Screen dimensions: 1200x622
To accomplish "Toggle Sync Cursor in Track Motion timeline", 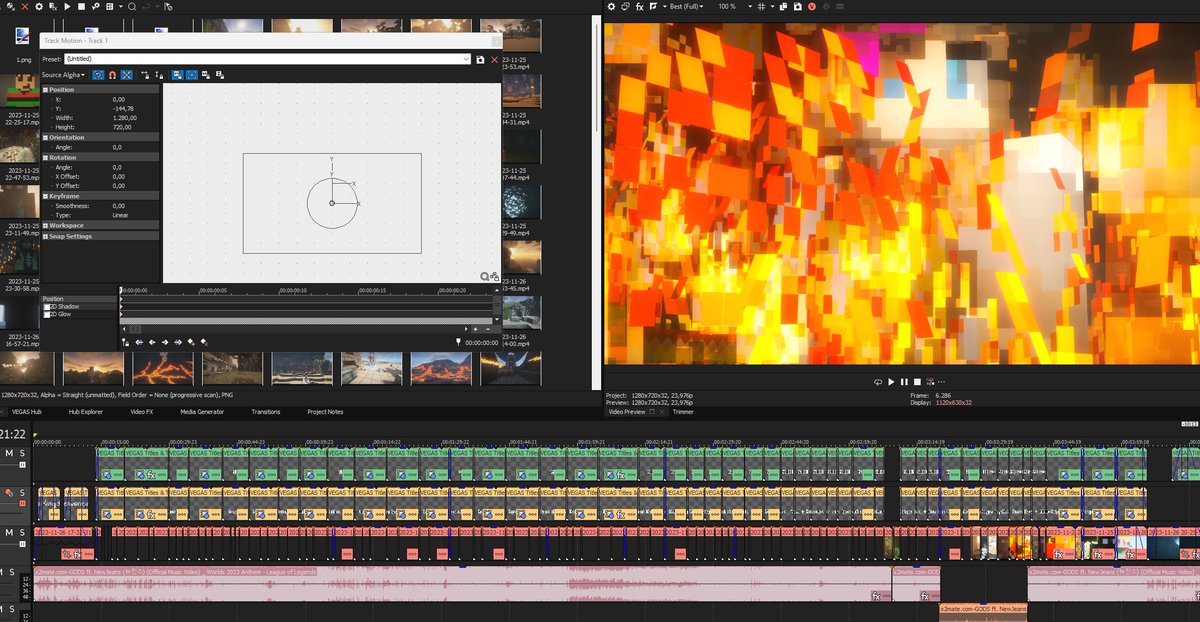I will click(x=125, y=342).
